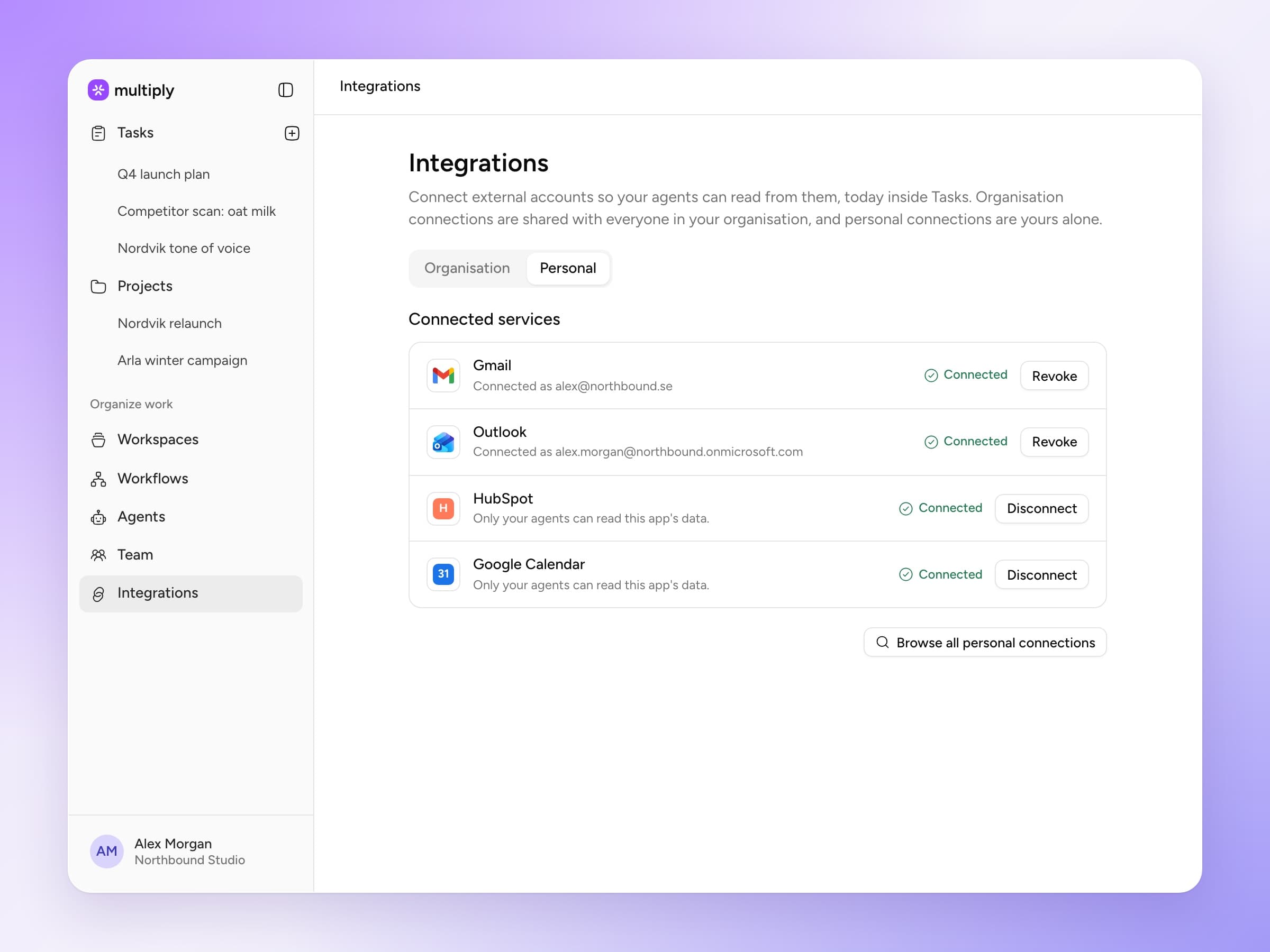Open Nordvik tone of voice task
The width and height of the screenshot is (1270, 952).
pos(184,249)
